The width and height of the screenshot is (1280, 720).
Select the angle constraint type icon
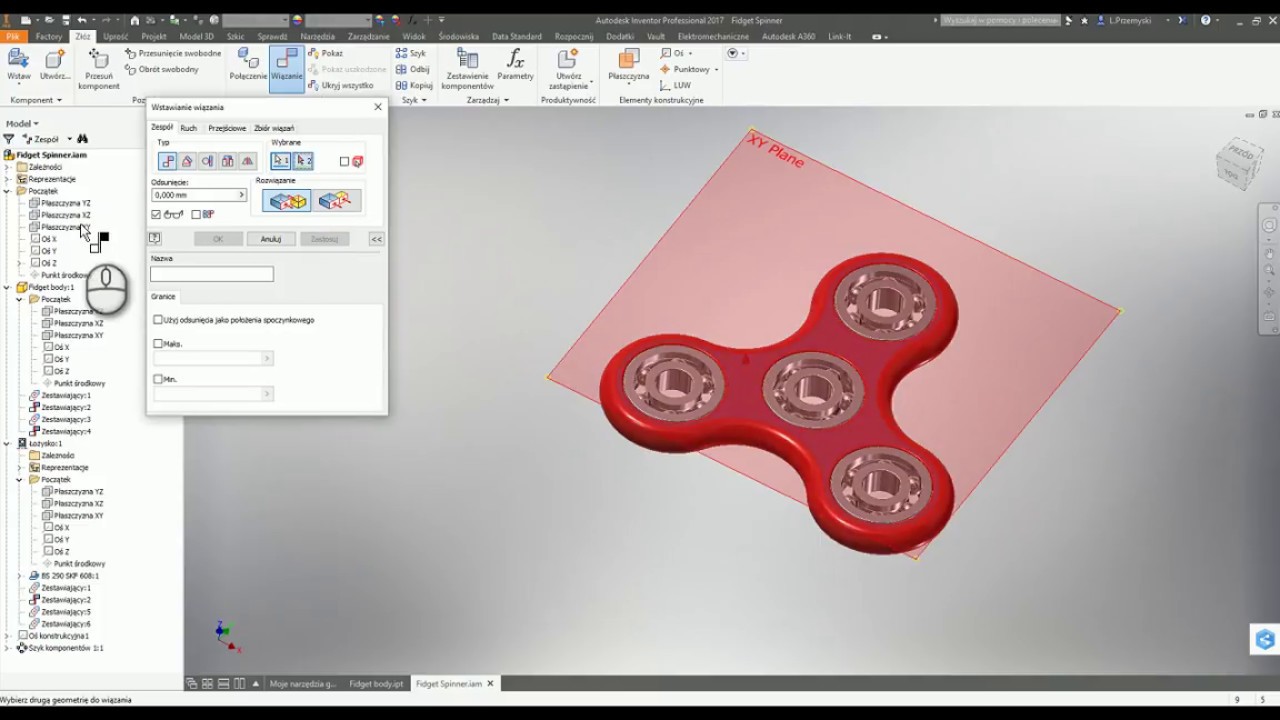tap(187, 161)
